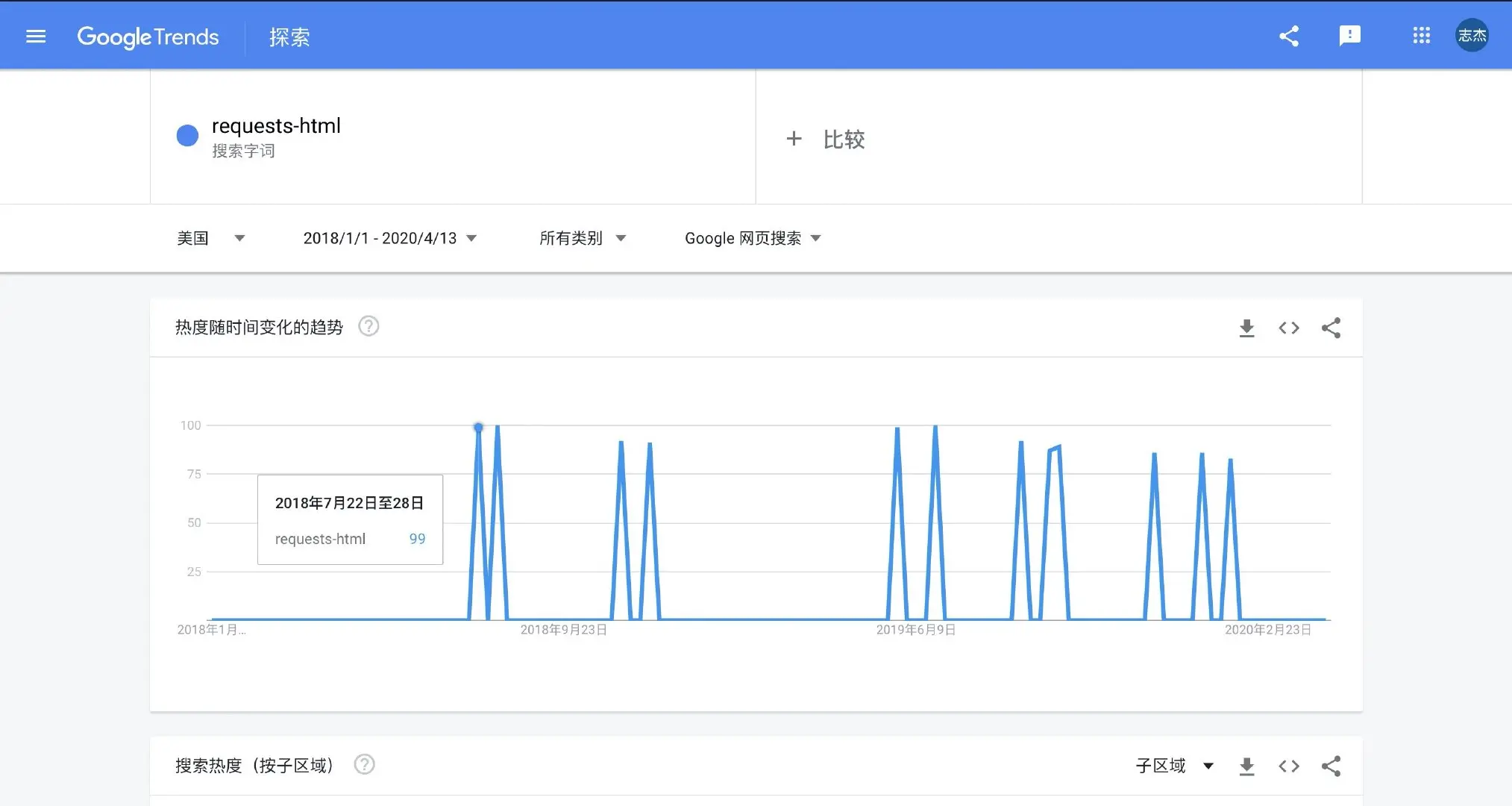Open embed code for trend chart
The height and width of the screenshot is (806, 1512).
pos(1288,328)
